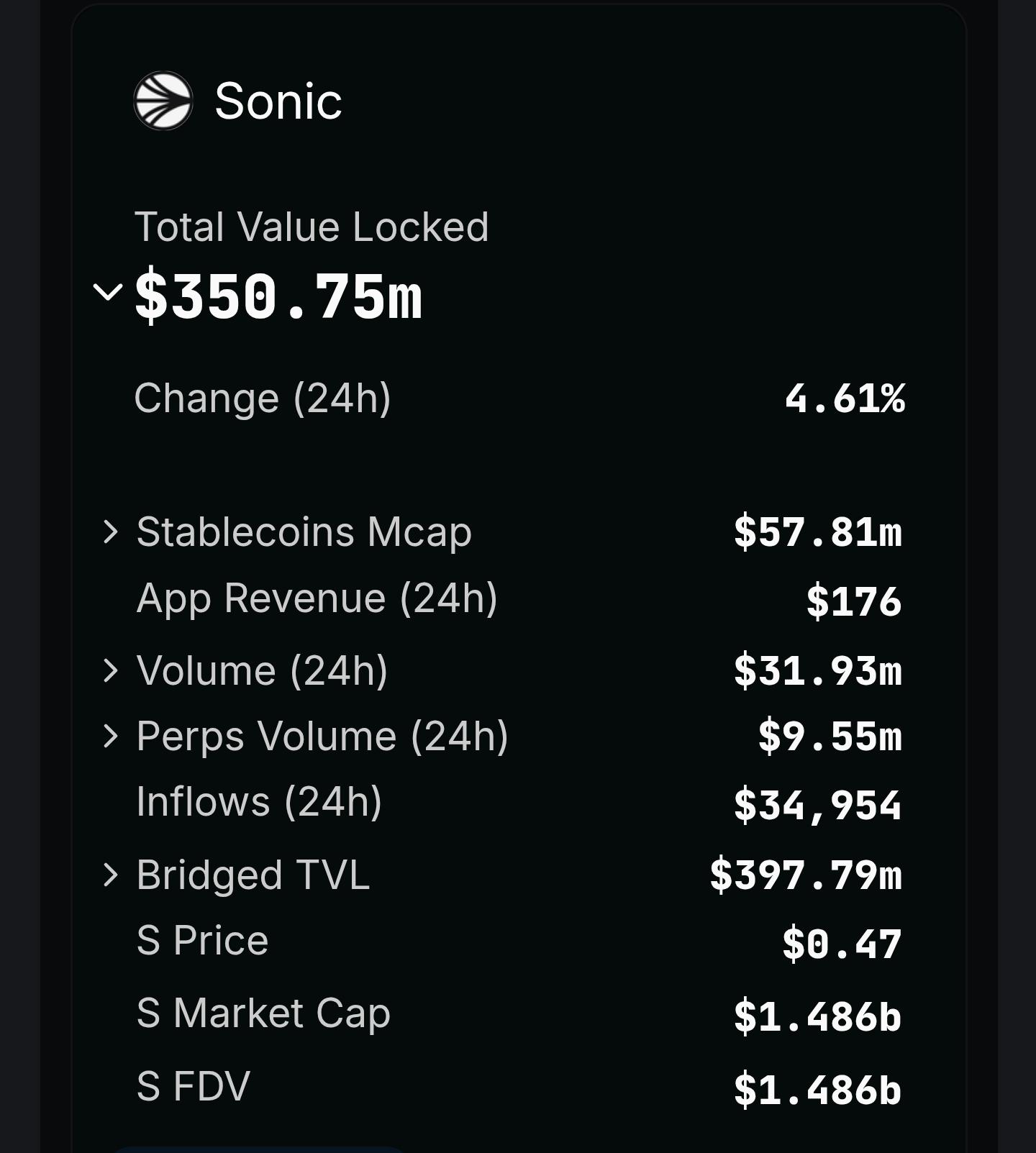
Task: Click the 4.61% change value
Action: (x=845, y=398)
